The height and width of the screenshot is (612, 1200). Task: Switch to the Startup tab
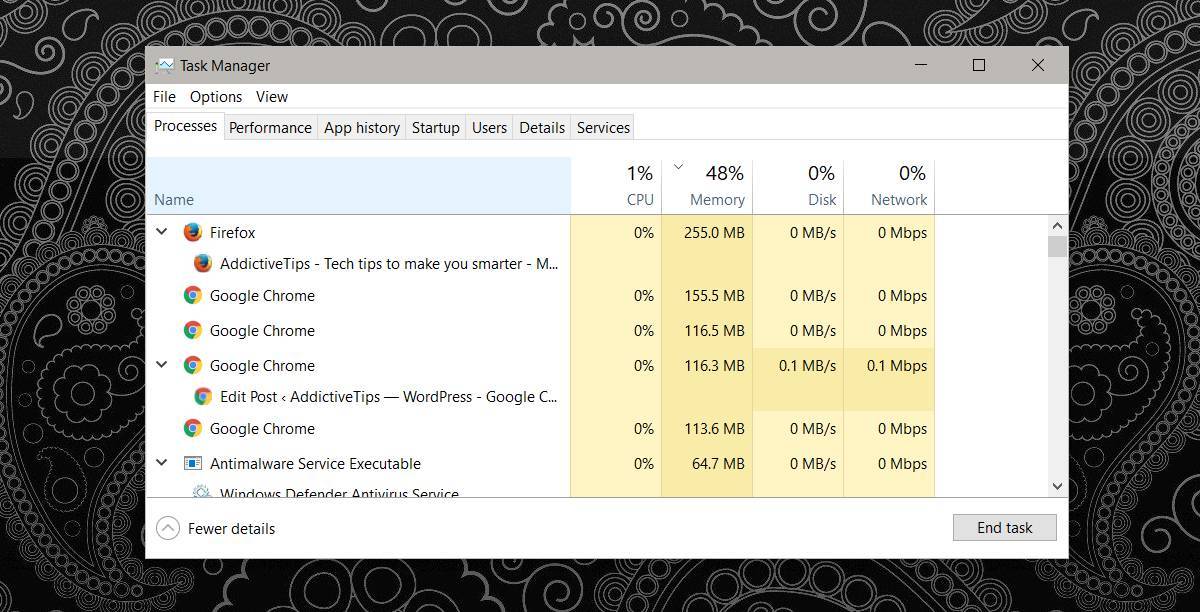[436, 127]
